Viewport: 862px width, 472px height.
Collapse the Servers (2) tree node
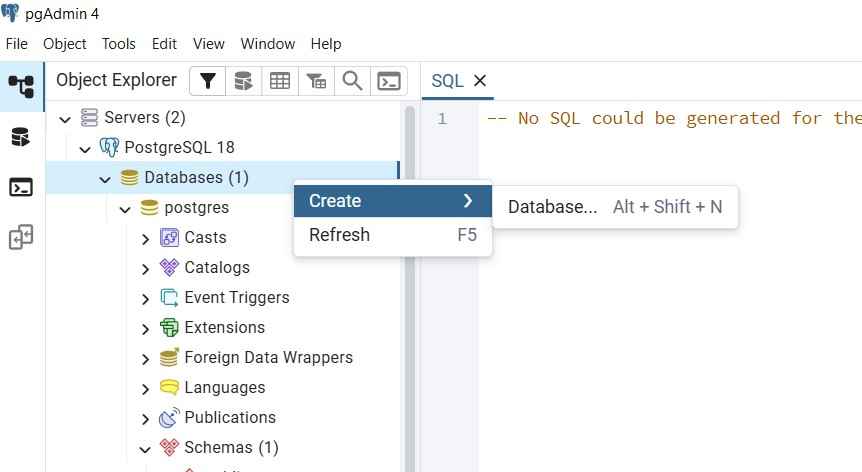click(x=65, y=119)
